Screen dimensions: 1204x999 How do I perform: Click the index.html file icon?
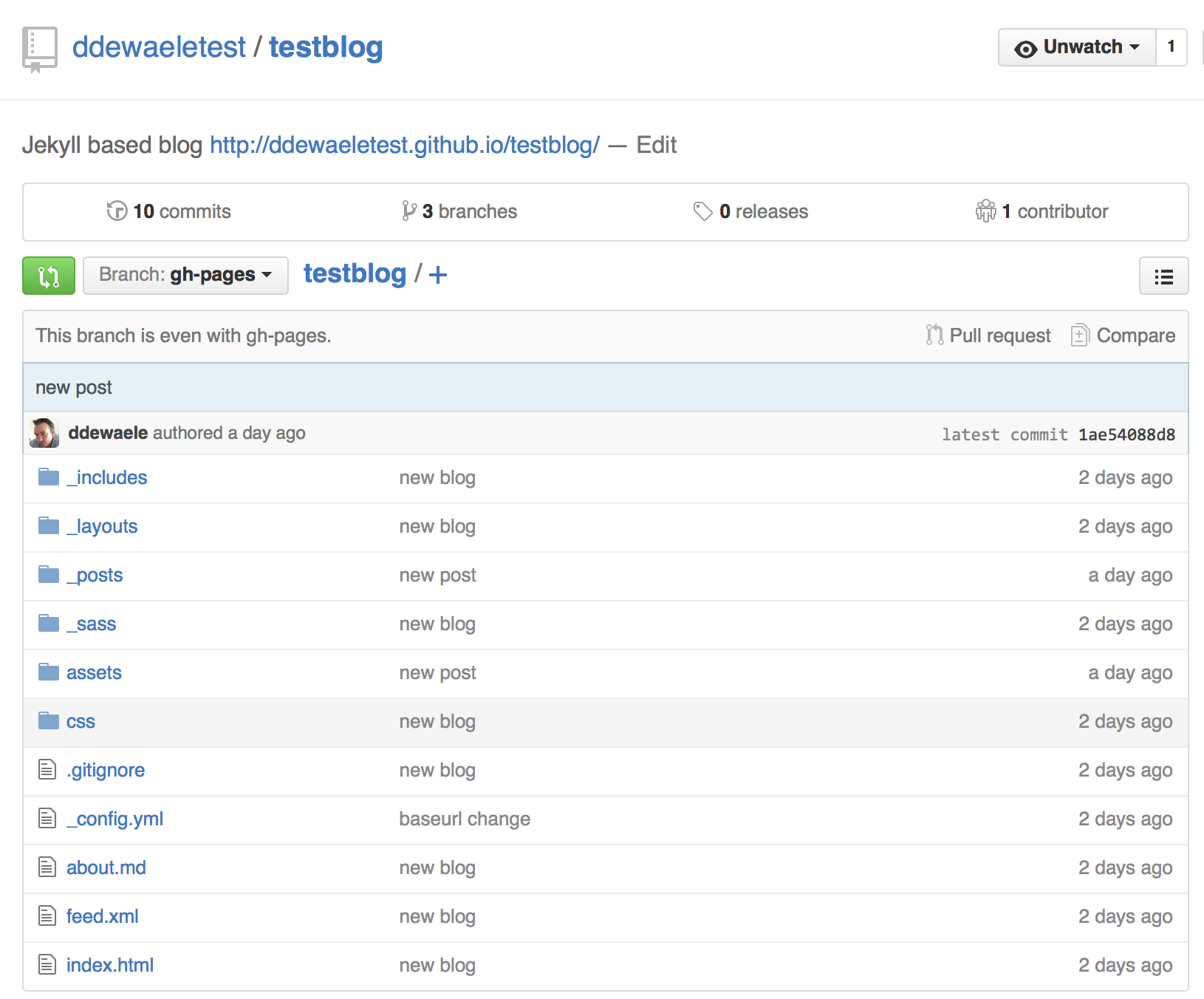click(x=47, y=965)
